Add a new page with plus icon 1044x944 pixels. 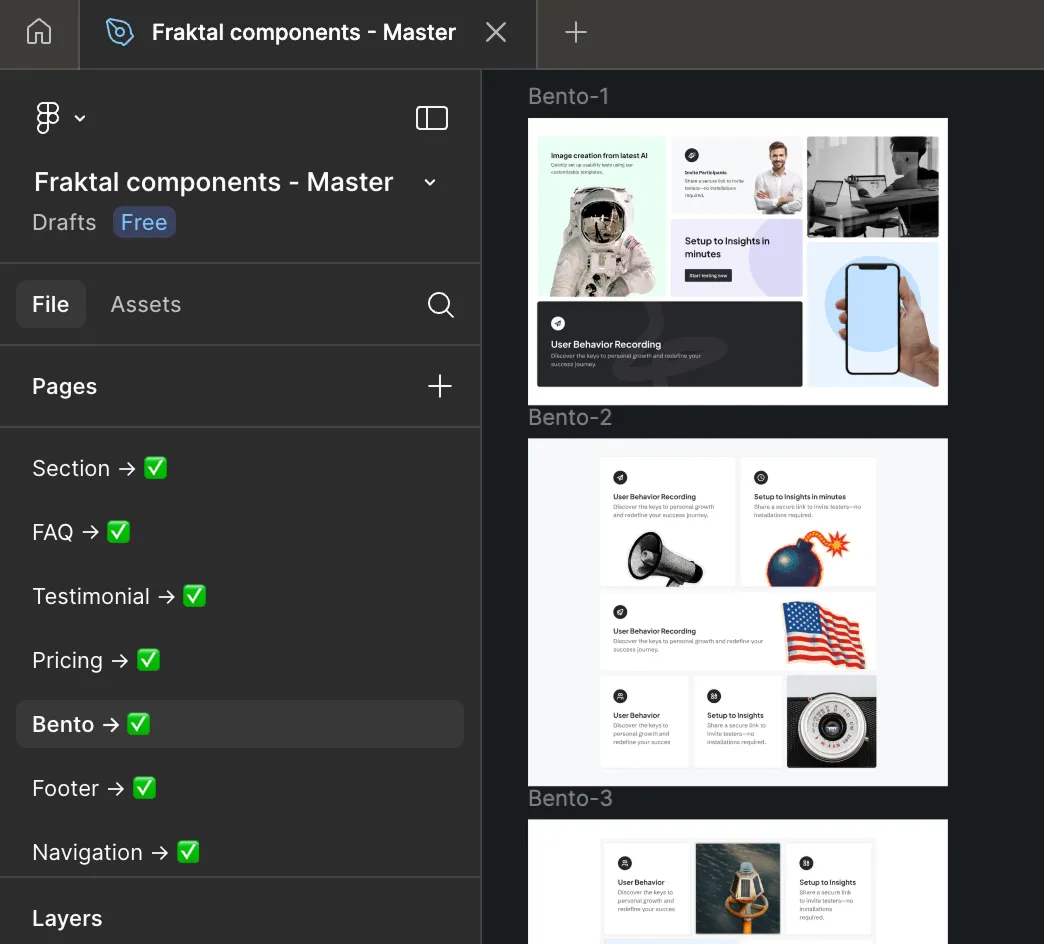(440, 387)
